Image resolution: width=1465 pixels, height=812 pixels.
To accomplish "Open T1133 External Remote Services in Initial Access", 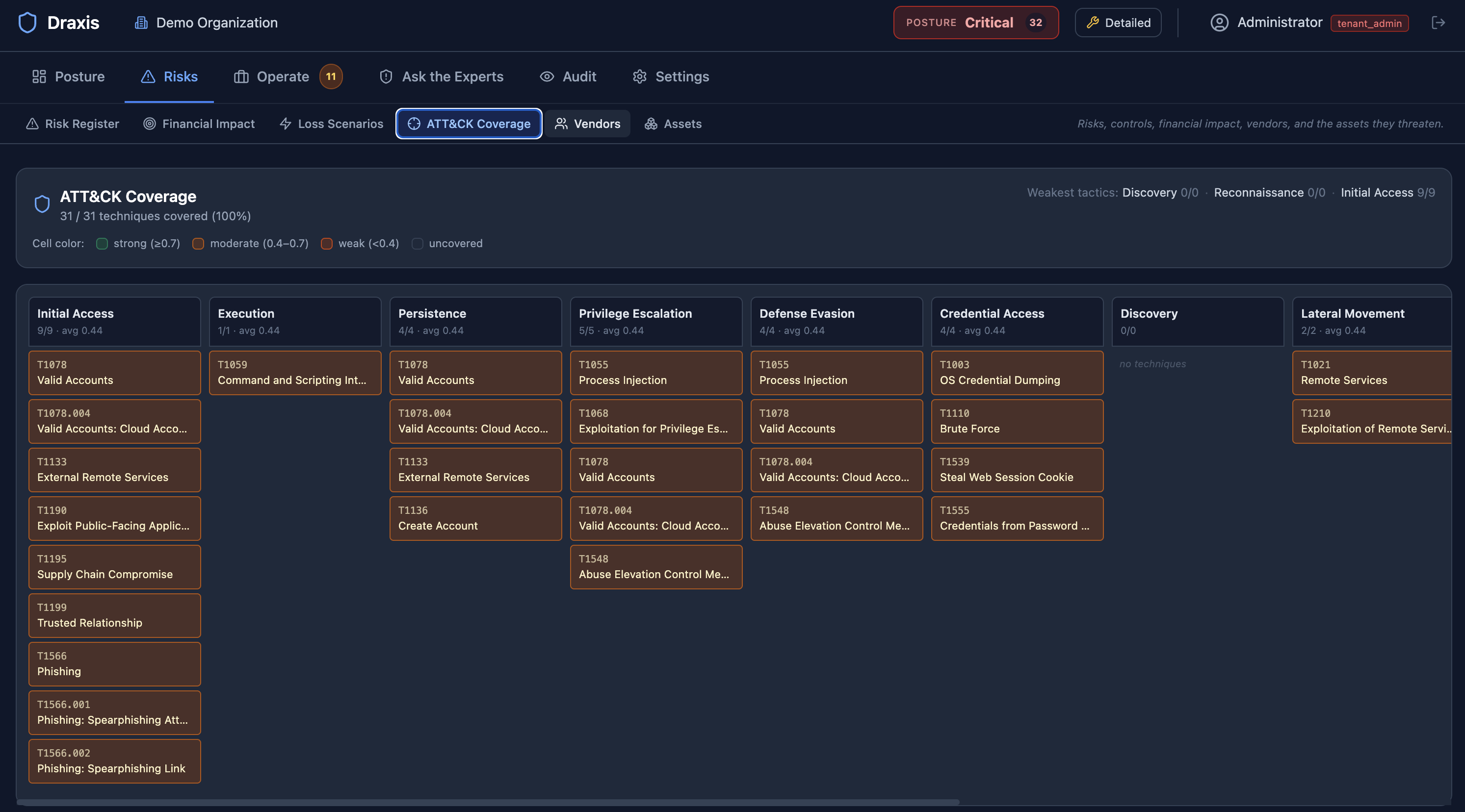I will tap(114, 470).
